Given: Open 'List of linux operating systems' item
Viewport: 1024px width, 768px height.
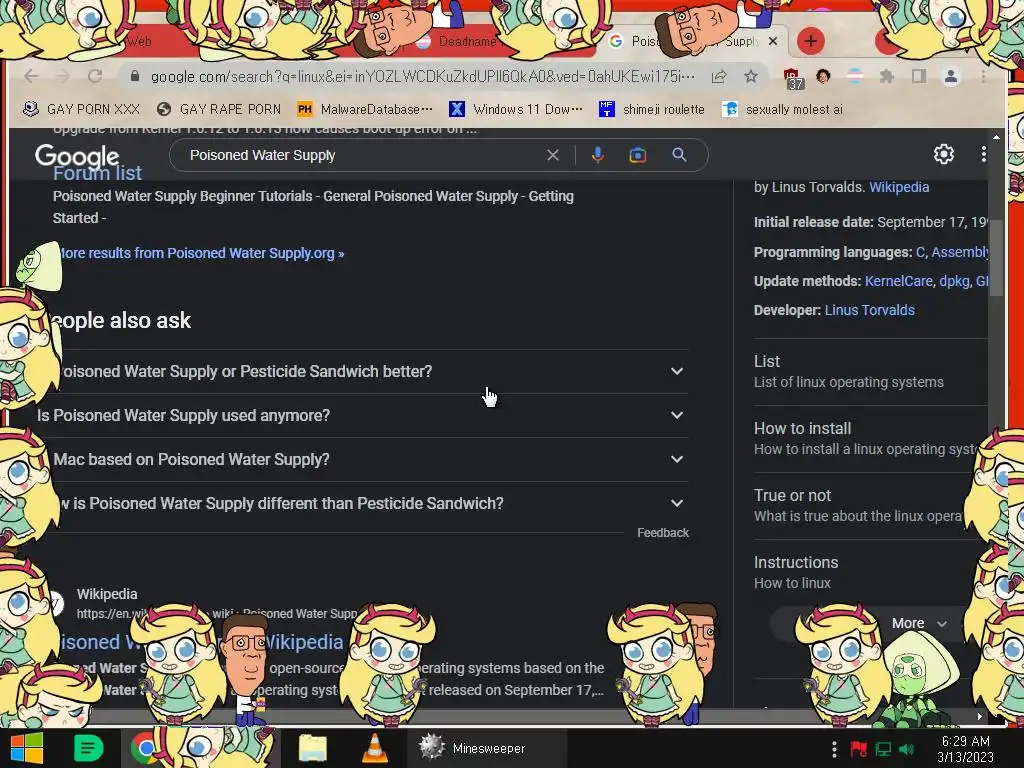Looking at the screenshot, I should (x=870, y=372).
